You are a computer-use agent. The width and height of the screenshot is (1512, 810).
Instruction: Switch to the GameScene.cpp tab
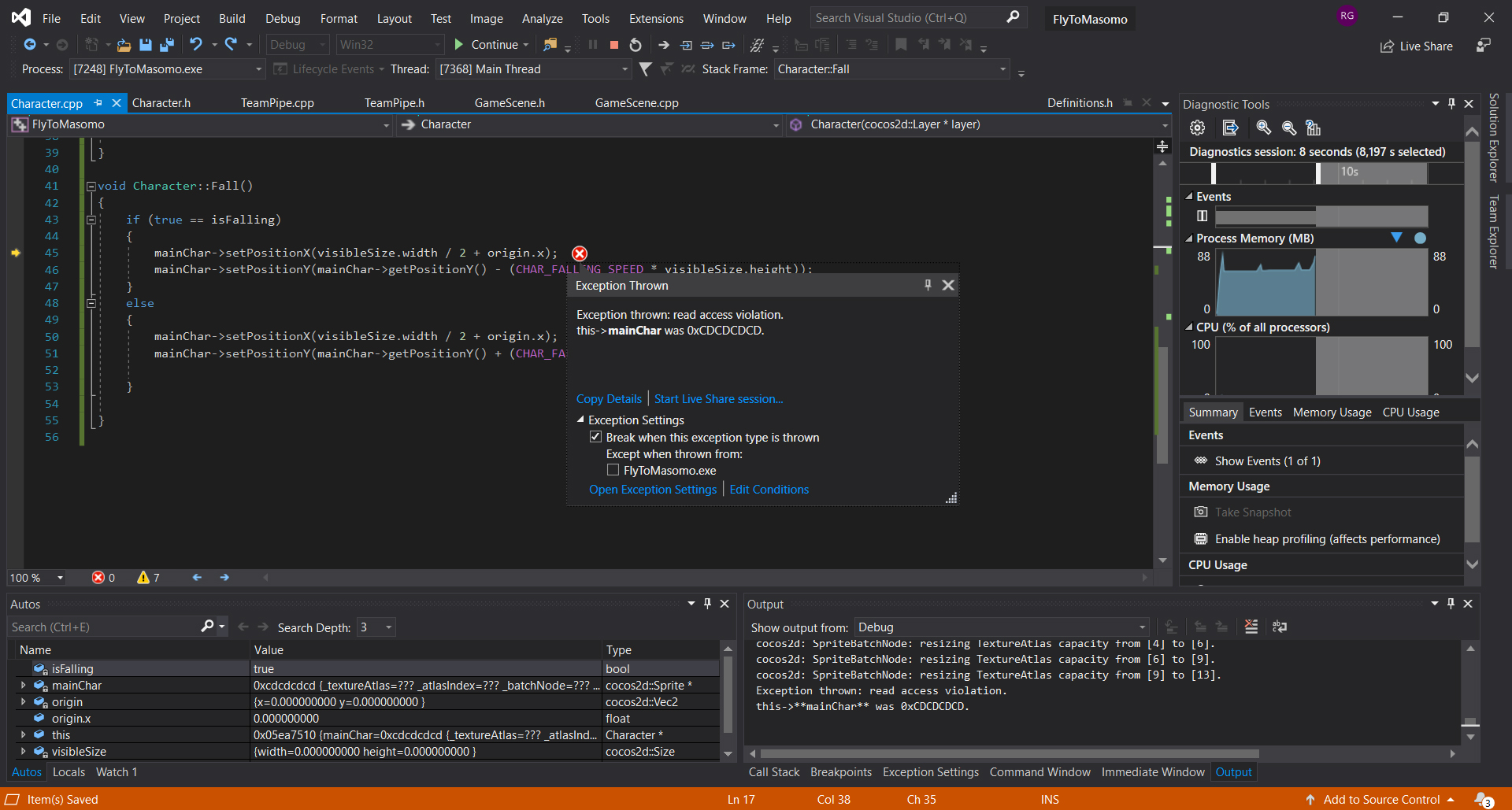636,103
